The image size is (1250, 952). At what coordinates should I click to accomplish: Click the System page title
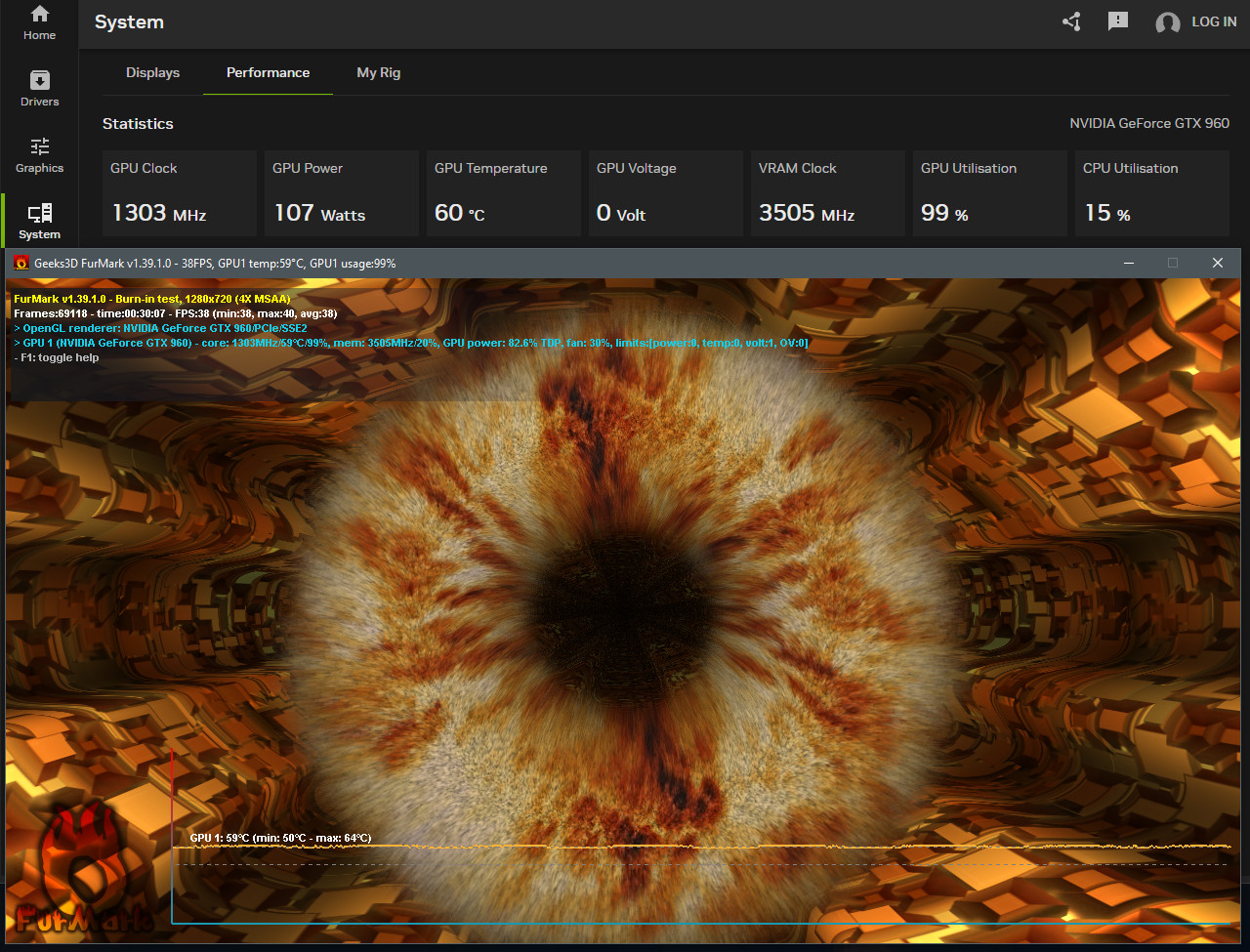129,21
